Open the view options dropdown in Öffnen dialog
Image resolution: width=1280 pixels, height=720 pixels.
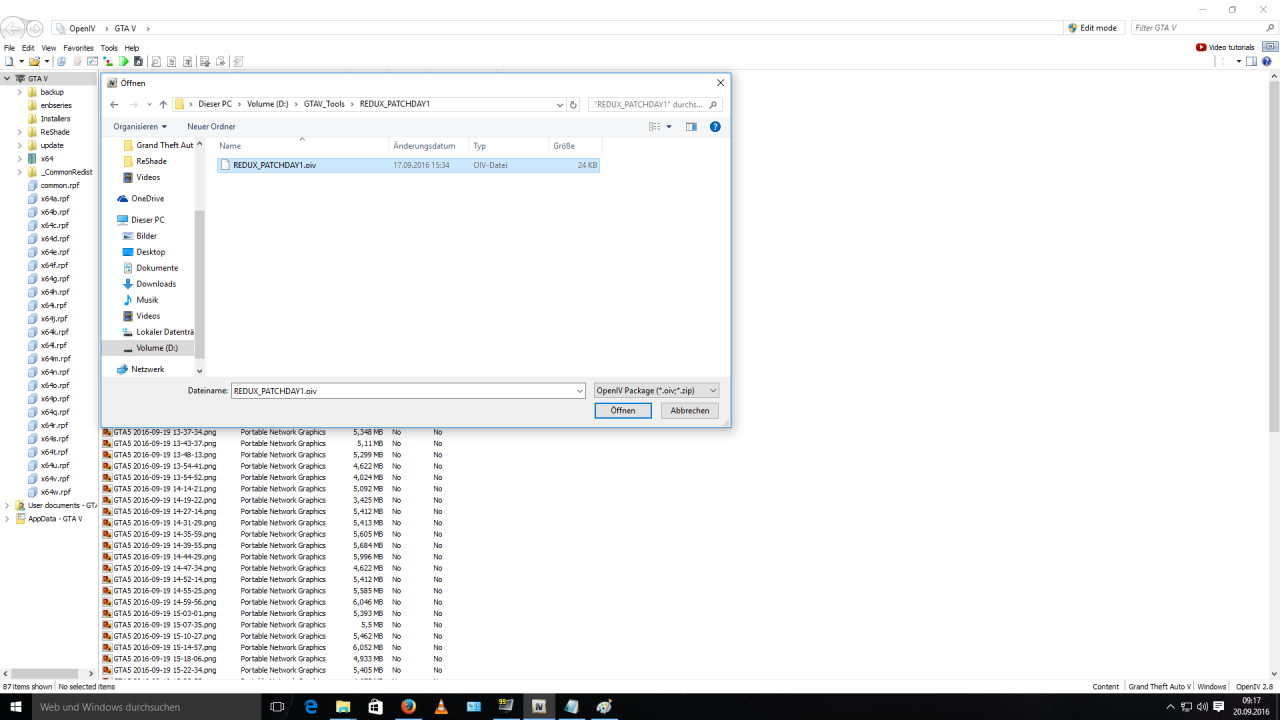pyautogui.click(x=670, y=127)
